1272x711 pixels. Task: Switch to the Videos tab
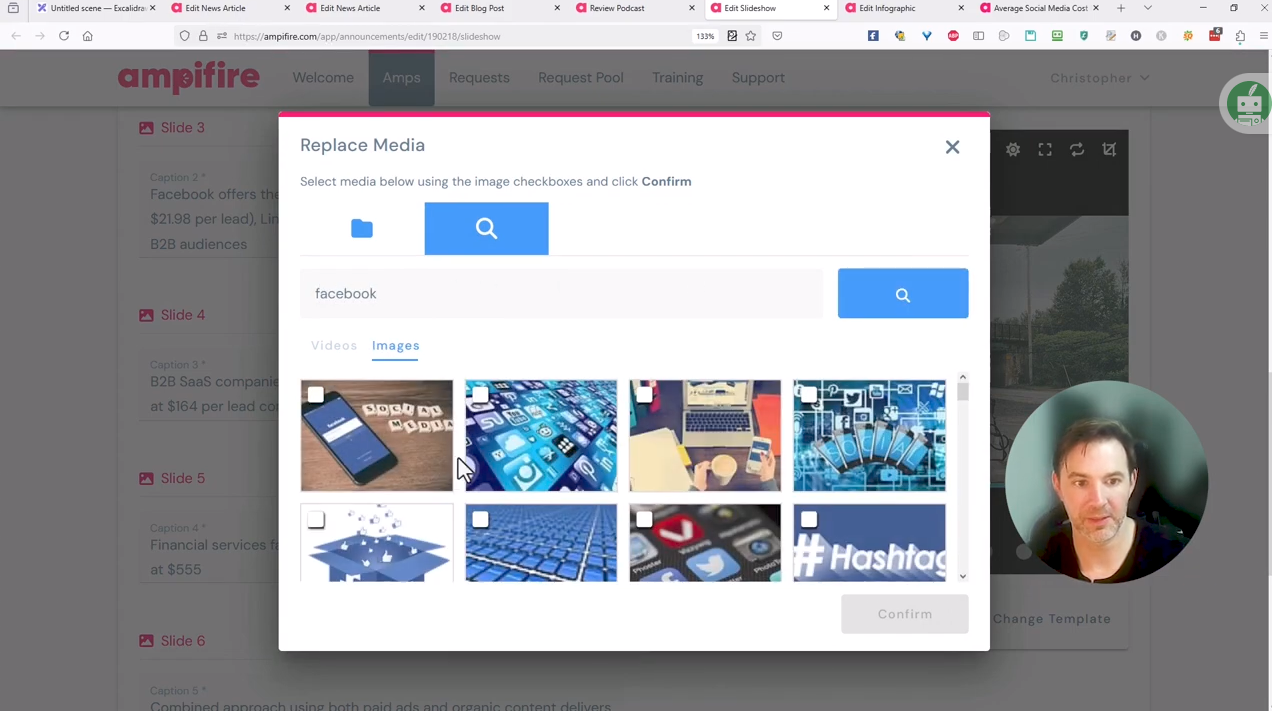click(x=334, y=346)
